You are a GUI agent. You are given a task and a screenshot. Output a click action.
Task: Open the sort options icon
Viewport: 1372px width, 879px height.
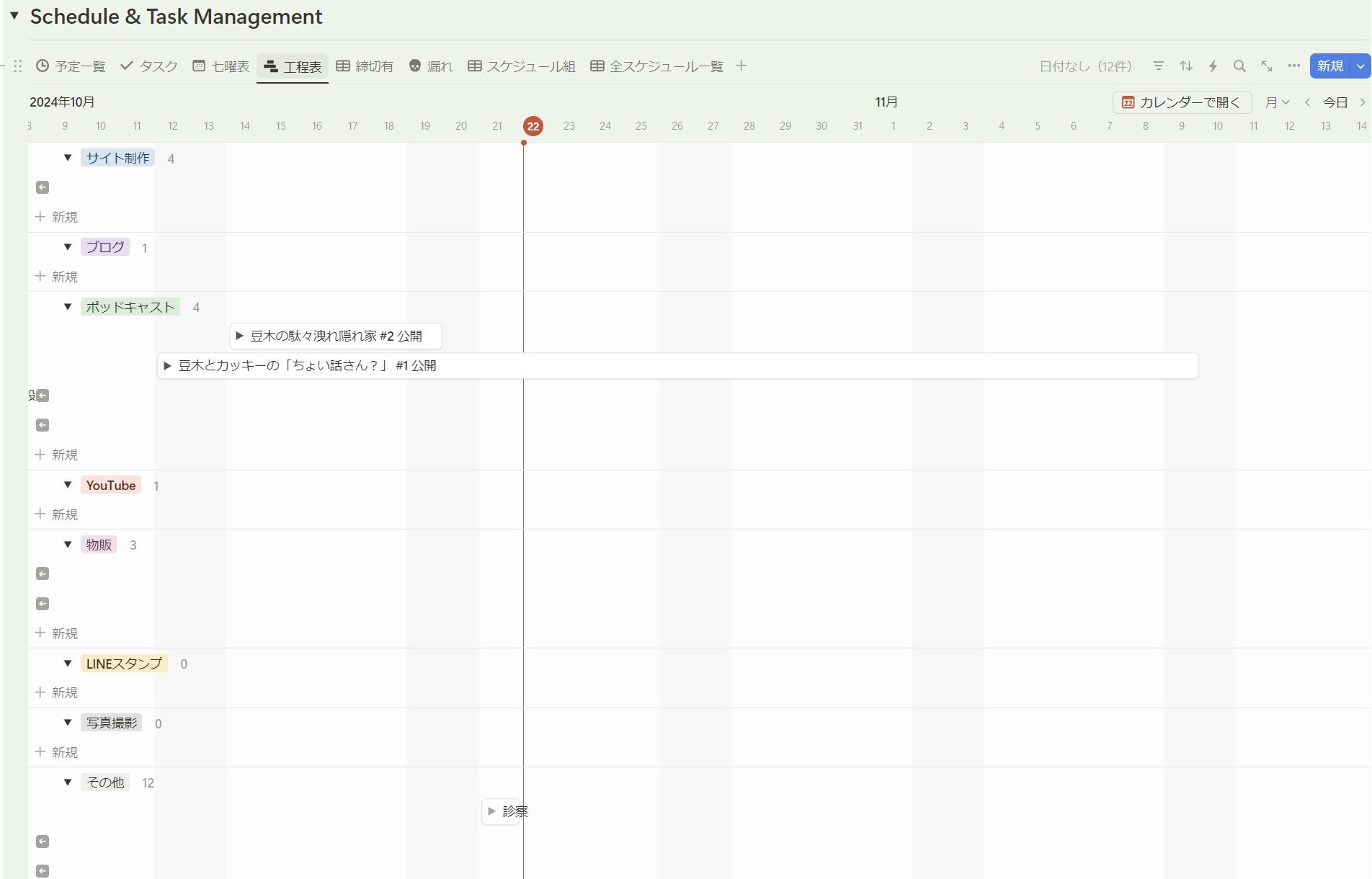pyautogui.click(x=1186, y=66)
